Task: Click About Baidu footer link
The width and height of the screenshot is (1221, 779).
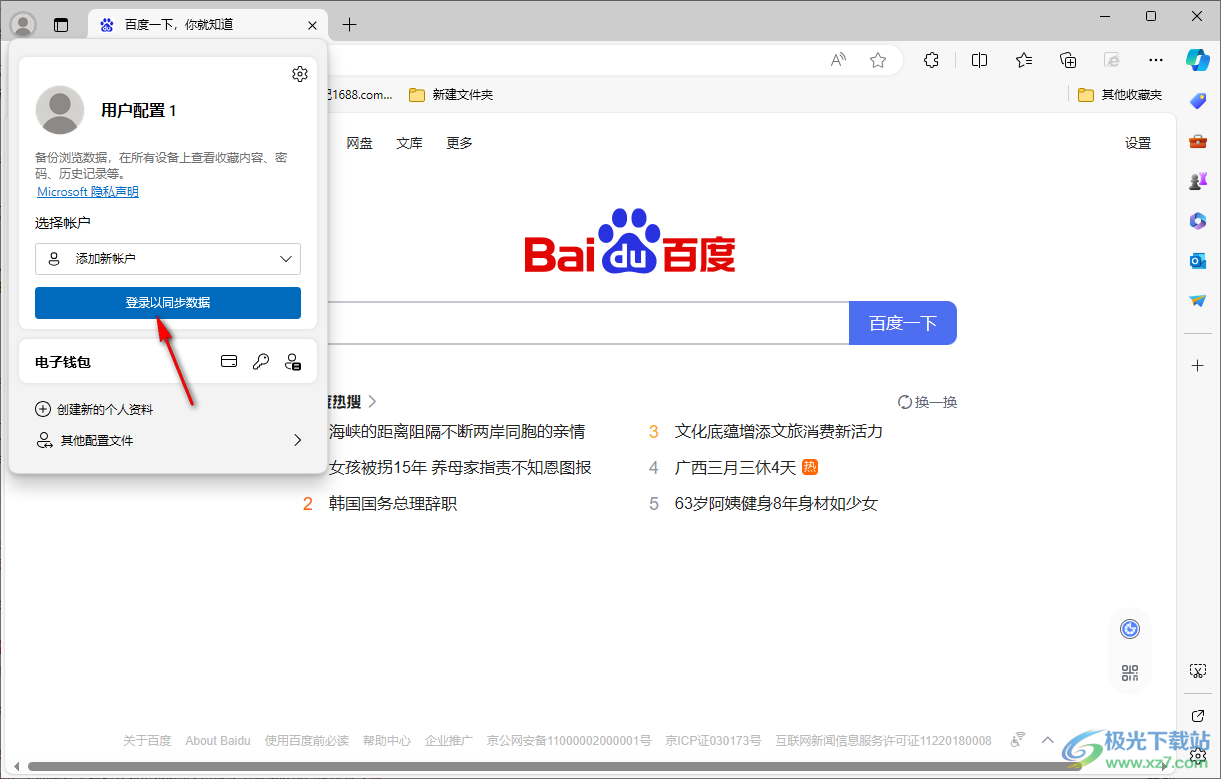Action: [x=218, y=741]
